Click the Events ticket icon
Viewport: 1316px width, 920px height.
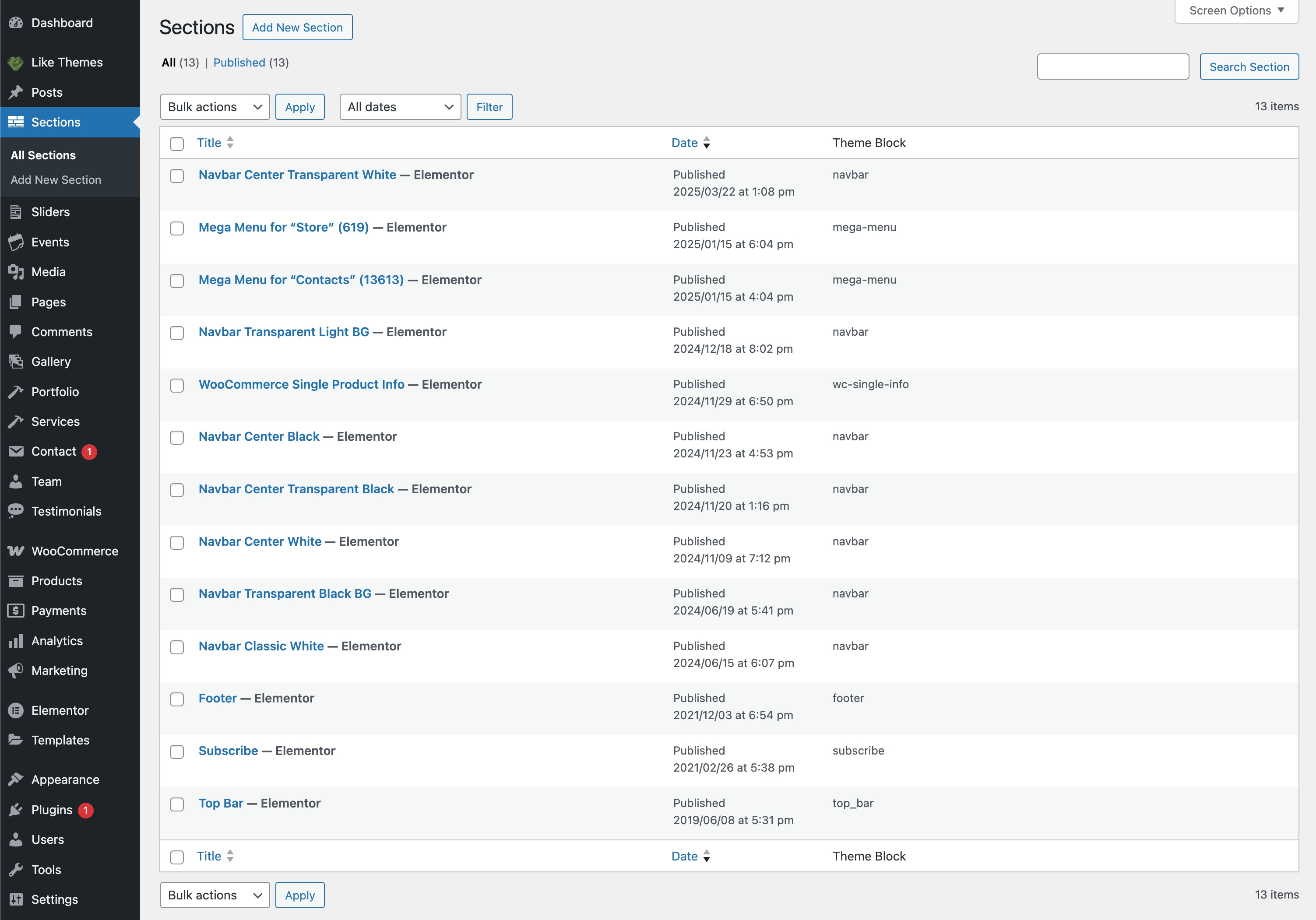(16, 242)
